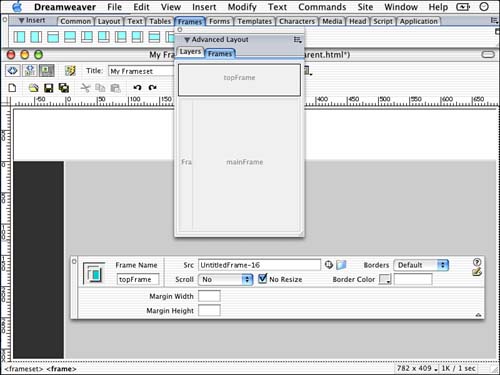Click the Point to File icon next to Src

[x=329, y=265]
